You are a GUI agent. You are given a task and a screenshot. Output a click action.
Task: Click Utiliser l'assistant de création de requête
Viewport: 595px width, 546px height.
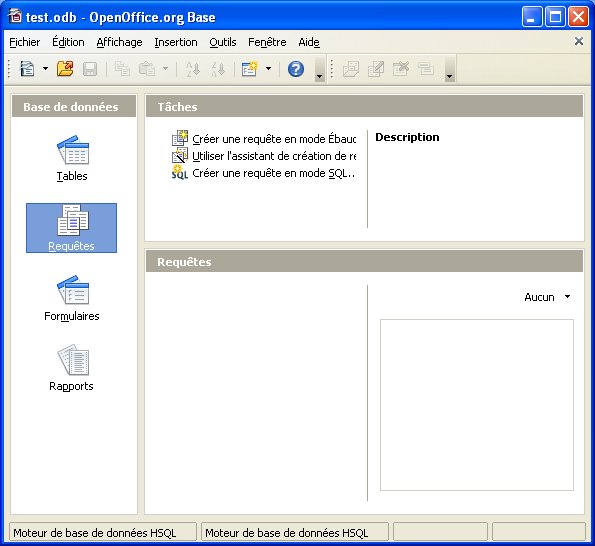(x=274, y=156)
